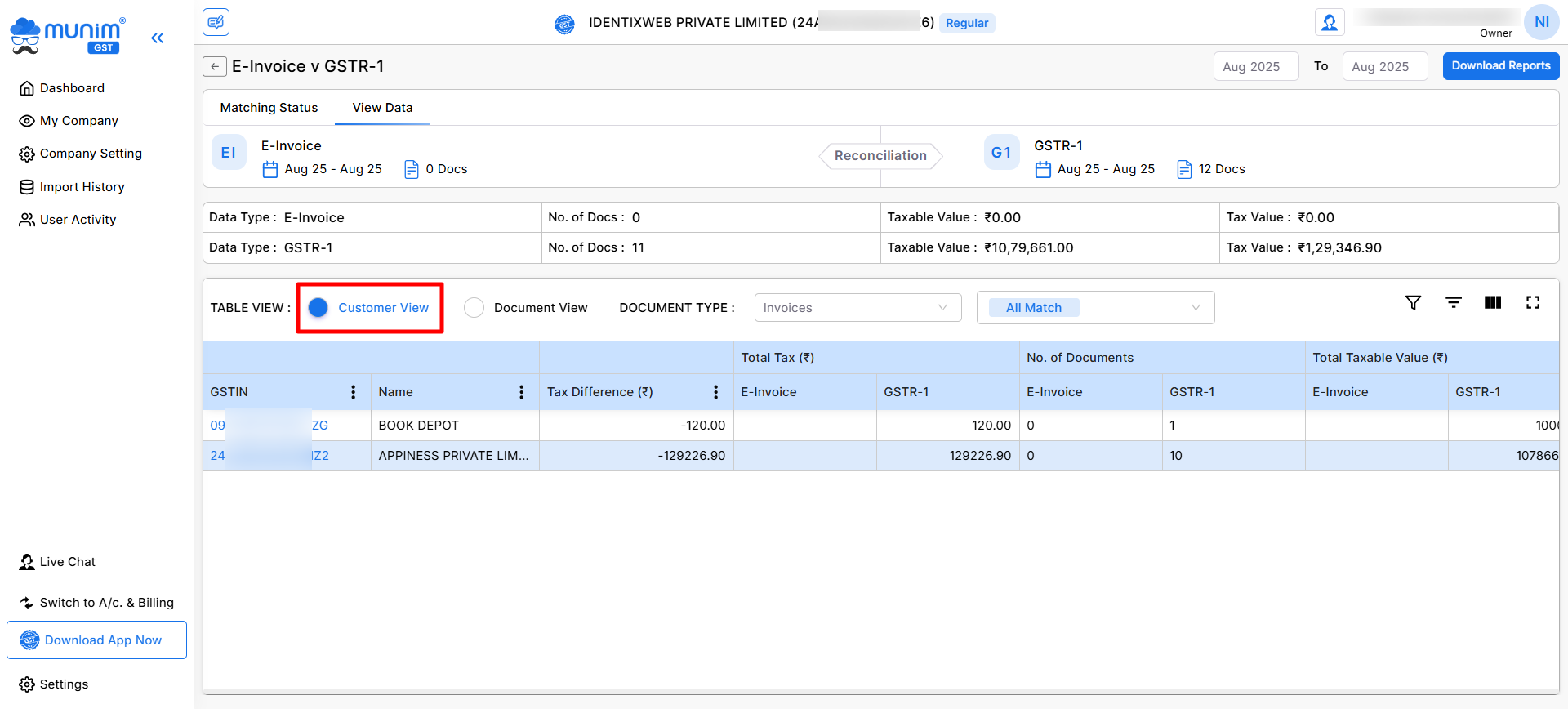Open Import History in the sidebar

82,187
